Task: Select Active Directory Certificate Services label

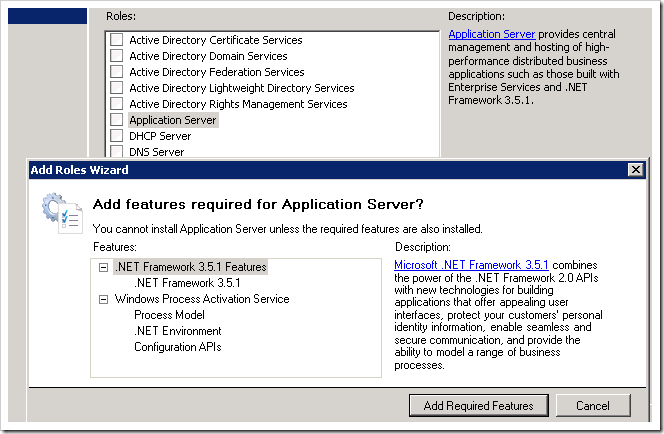Action: [x=216, y=40]
